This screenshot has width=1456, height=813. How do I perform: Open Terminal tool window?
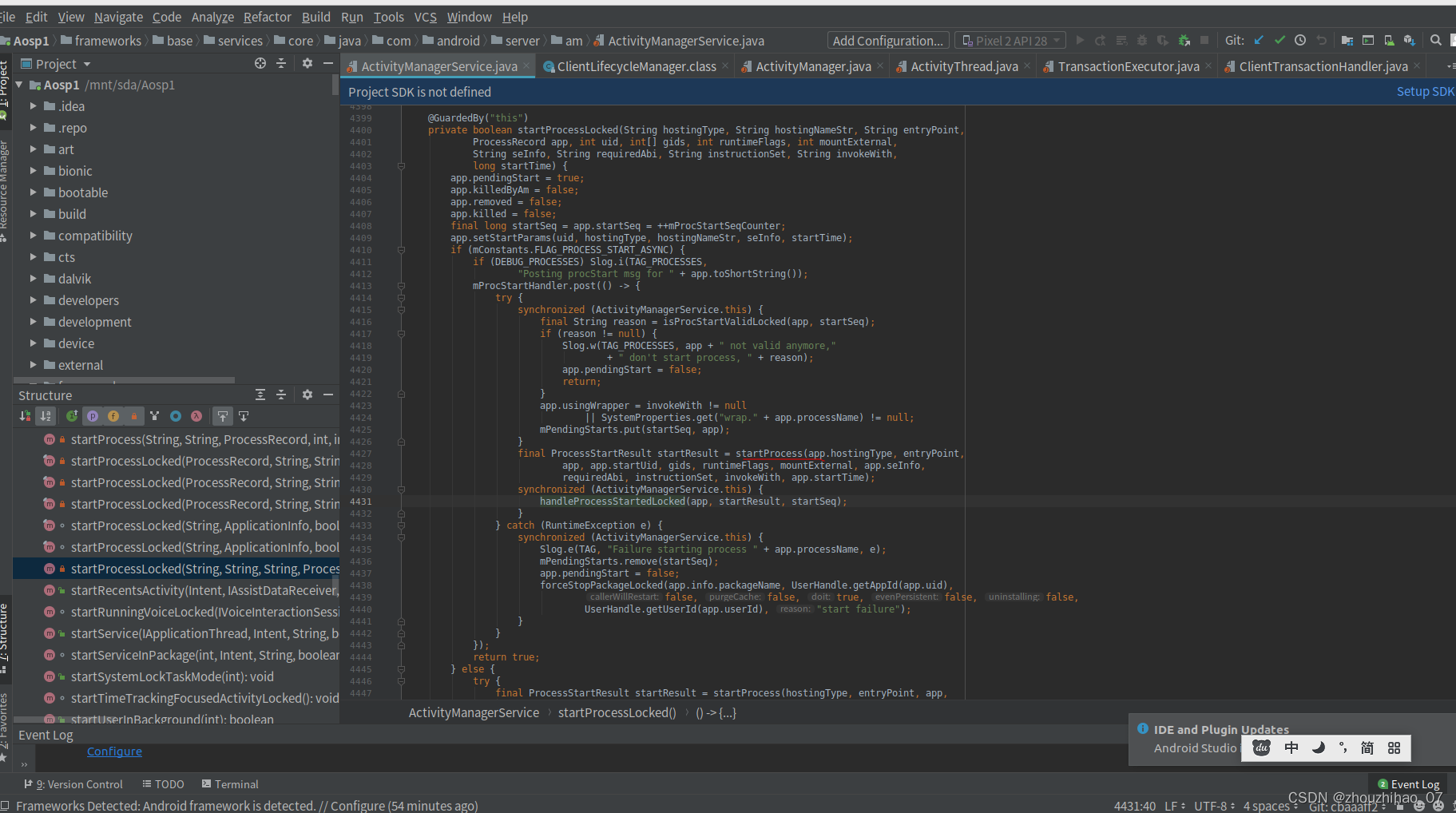click(x=230, y=784)
